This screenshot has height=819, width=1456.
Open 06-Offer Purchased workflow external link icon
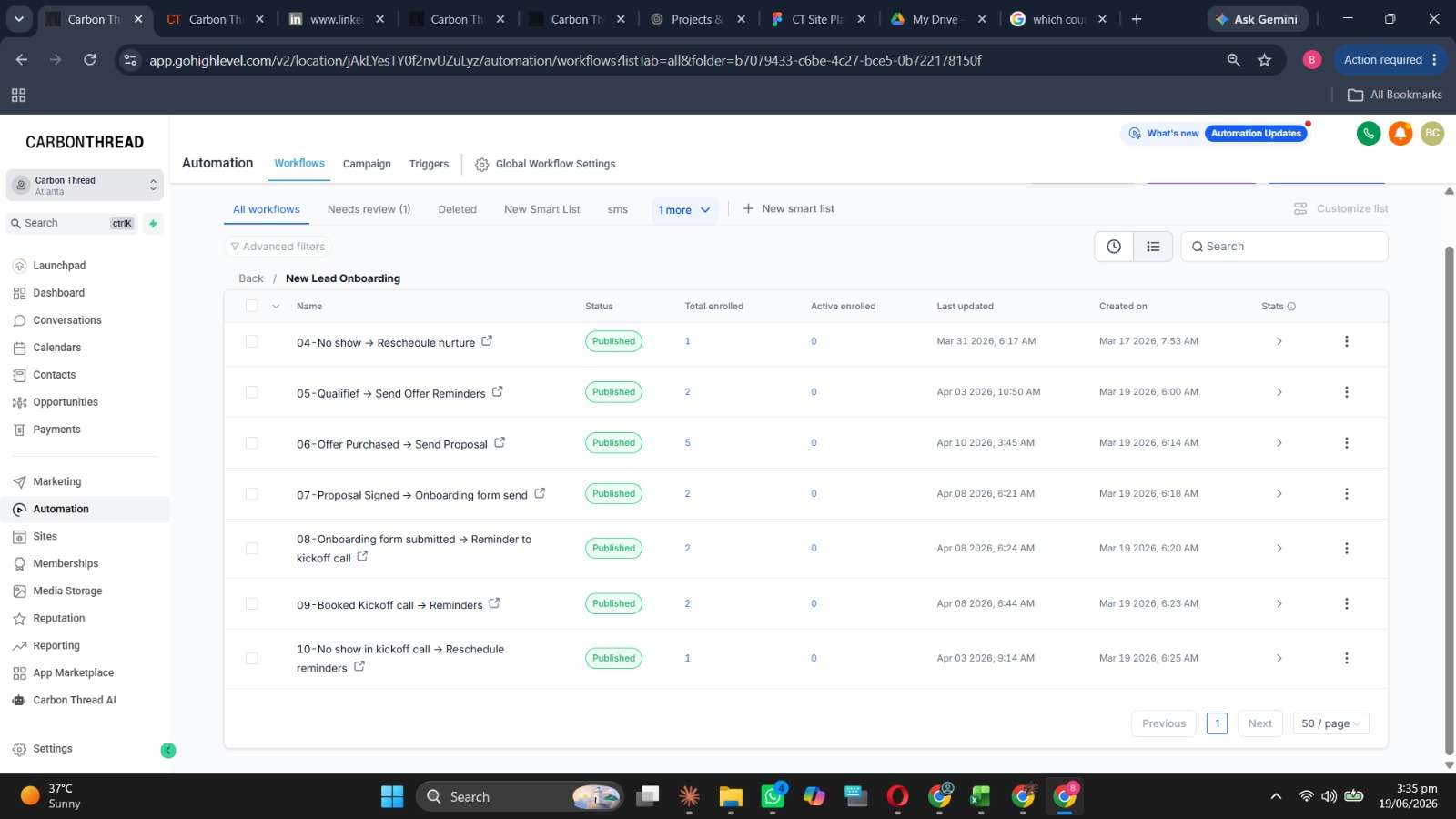pyautogui.click(x=500, y=443)
